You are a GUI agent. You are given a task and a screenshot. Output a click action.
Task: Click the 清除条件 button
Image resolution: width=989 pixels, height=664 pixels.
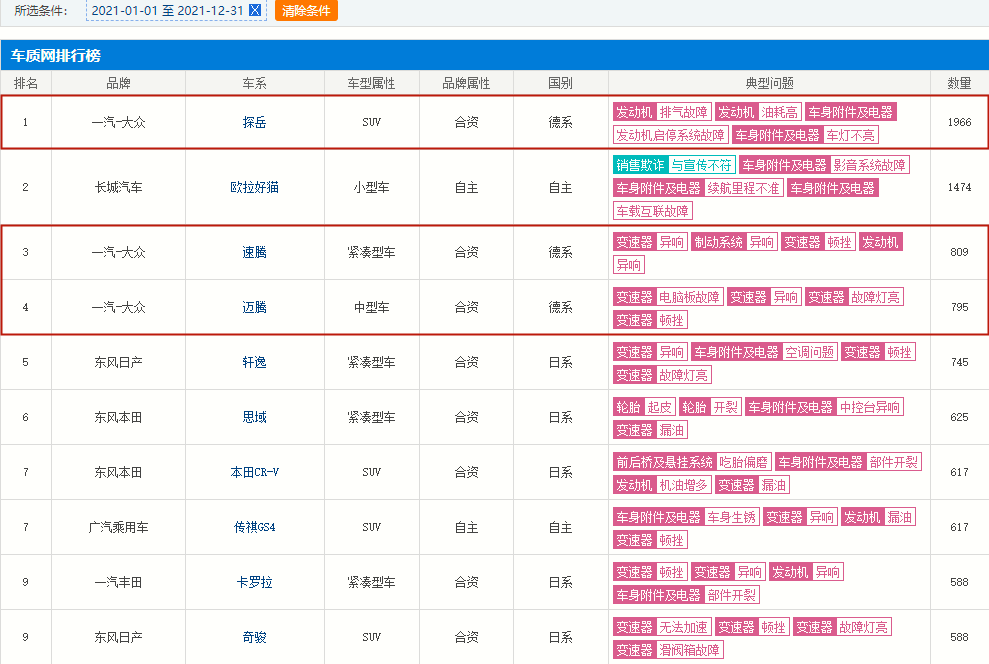pyautogui.click(x=306, y=10)
